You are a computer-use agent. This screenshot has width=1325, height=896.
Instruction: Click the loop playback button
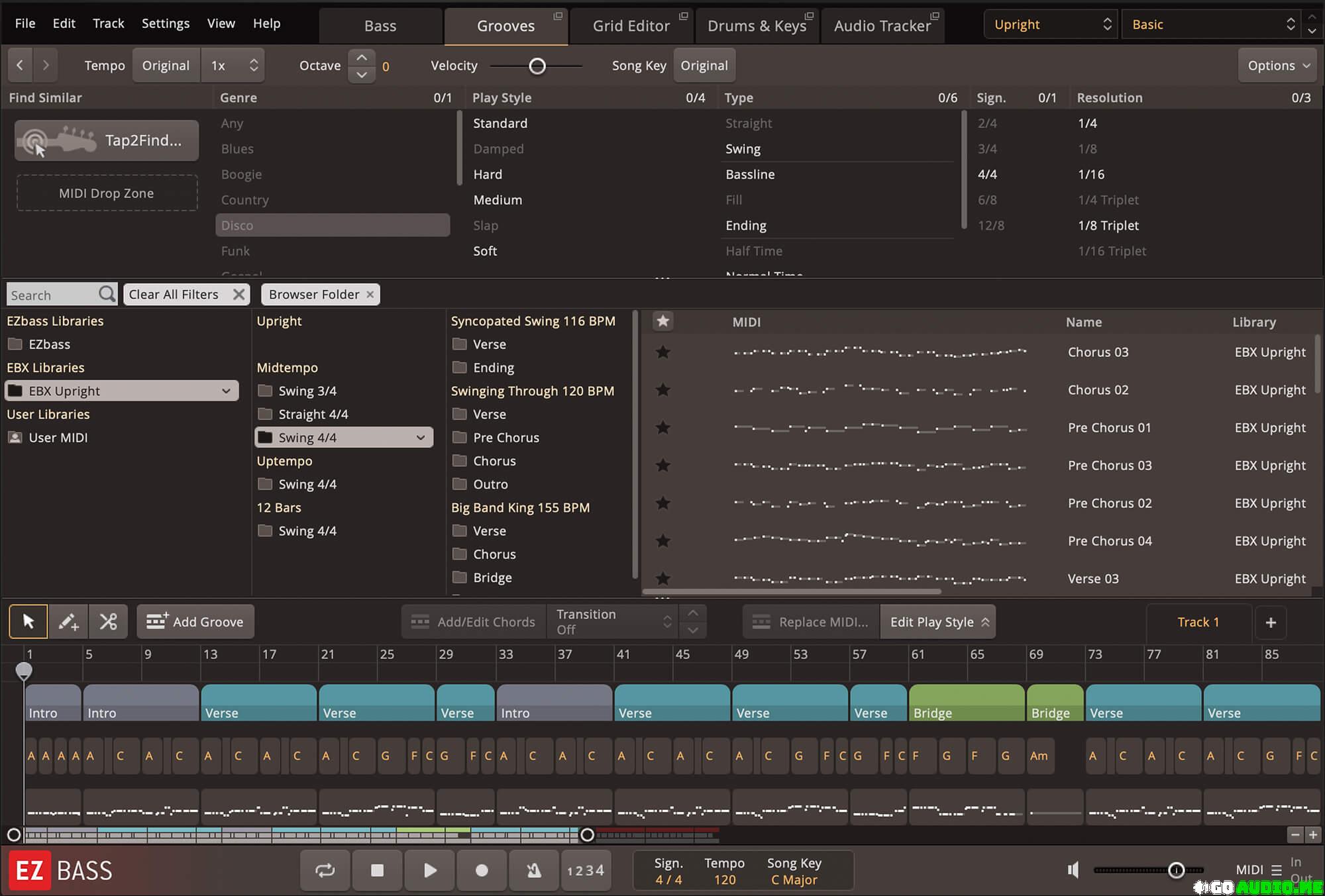click(x=325, y=870)
